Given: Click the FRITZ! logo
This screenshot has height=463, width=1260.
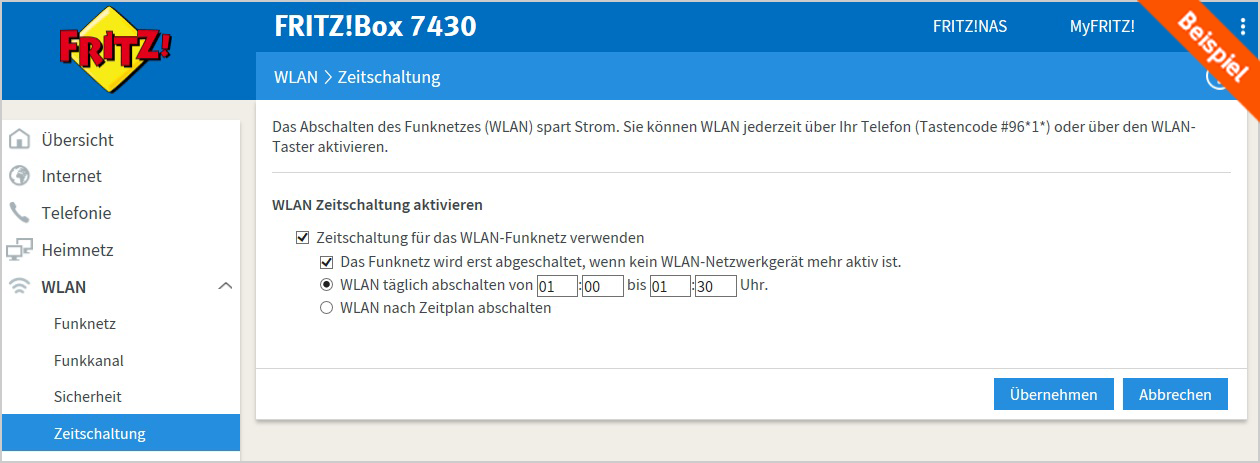Looking at the screenshot, I should coord(114,50).
